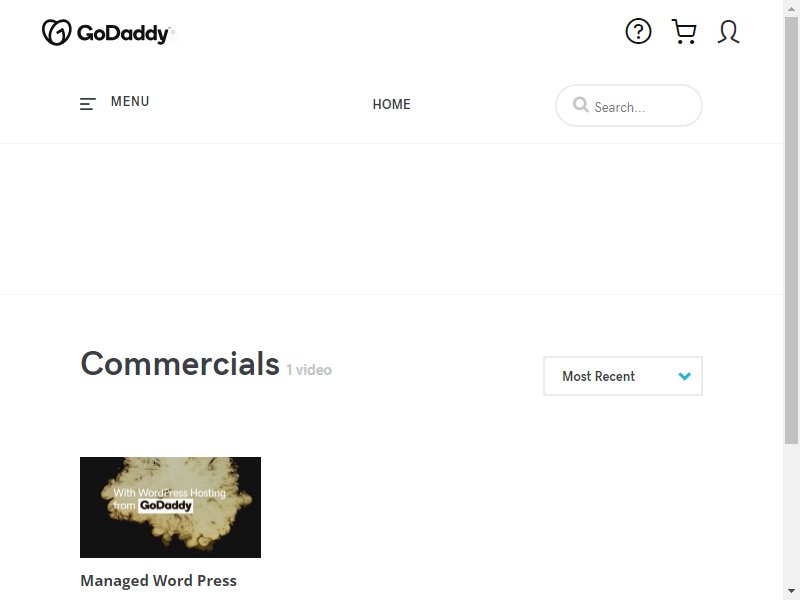Viewport: 800px width, 600px height.
Task: Expand sorting via the teal chevron arrow
Action: point(685,376)
